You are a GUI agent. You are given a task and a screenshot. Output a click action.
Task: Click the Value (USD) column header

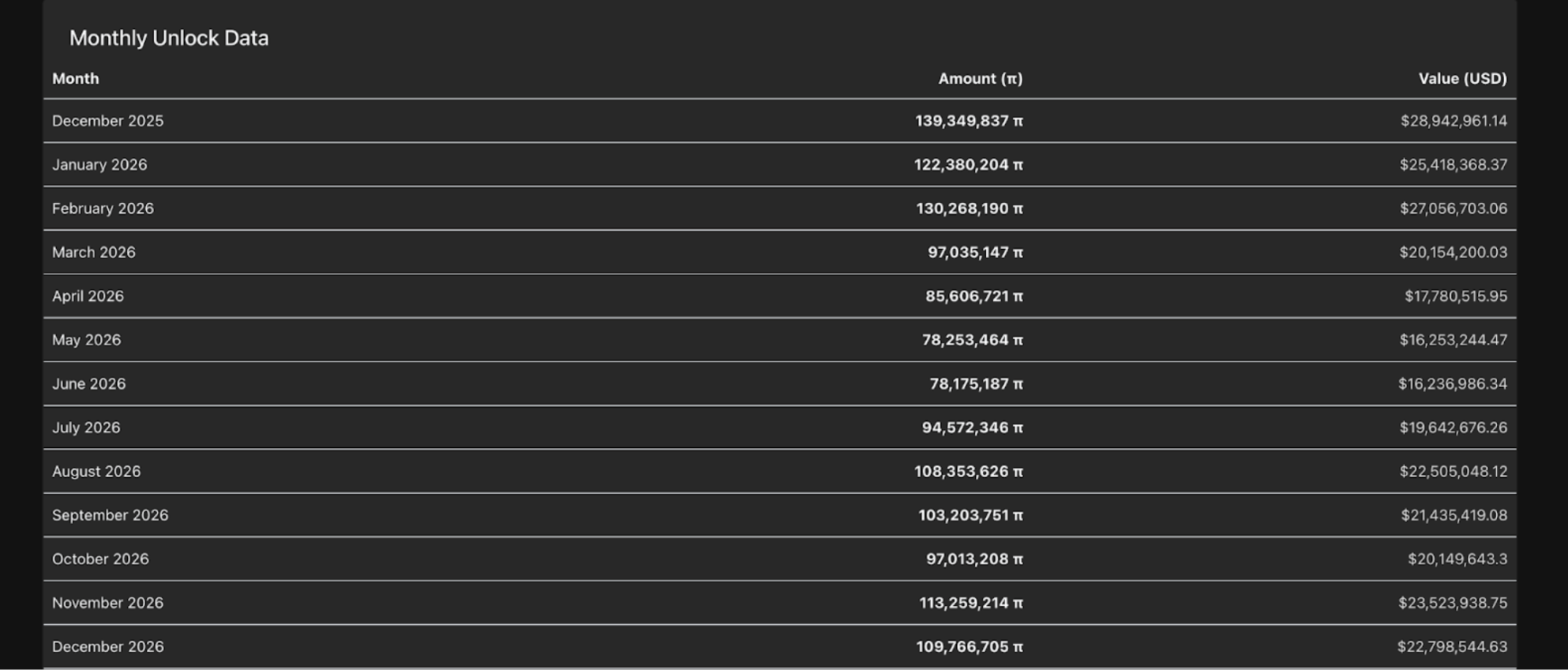[1462, 79]
